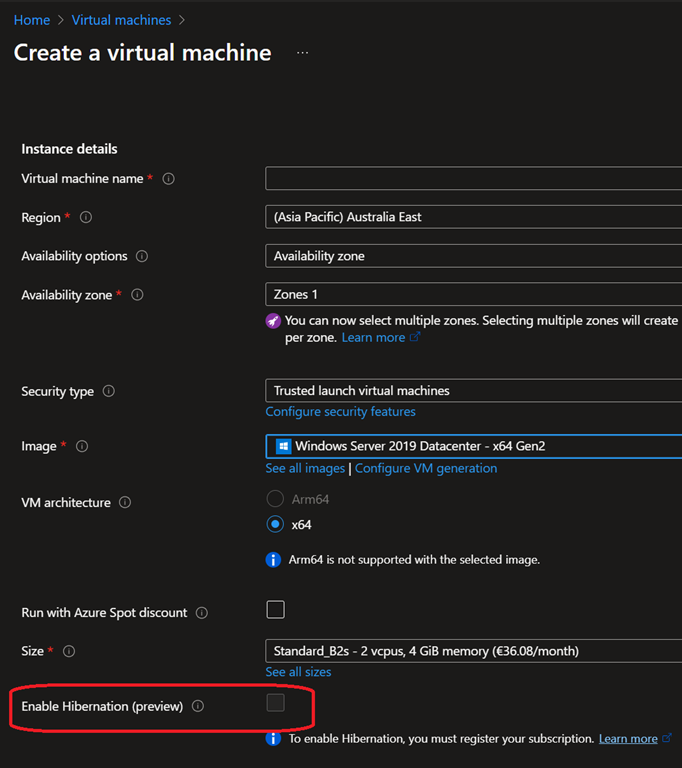Select the Arm64 architecture radio button

[275, 498]
